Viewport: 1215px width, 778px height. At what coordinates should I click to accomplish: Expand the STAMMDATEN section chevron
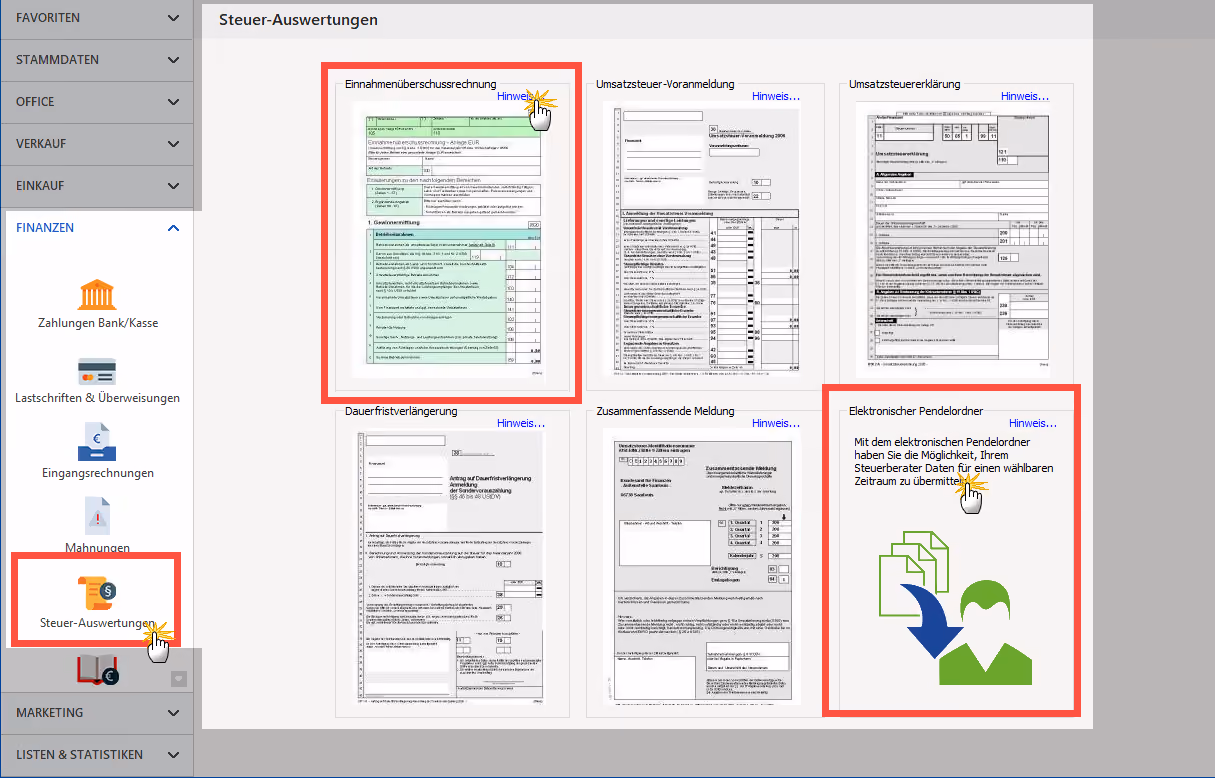174,60
